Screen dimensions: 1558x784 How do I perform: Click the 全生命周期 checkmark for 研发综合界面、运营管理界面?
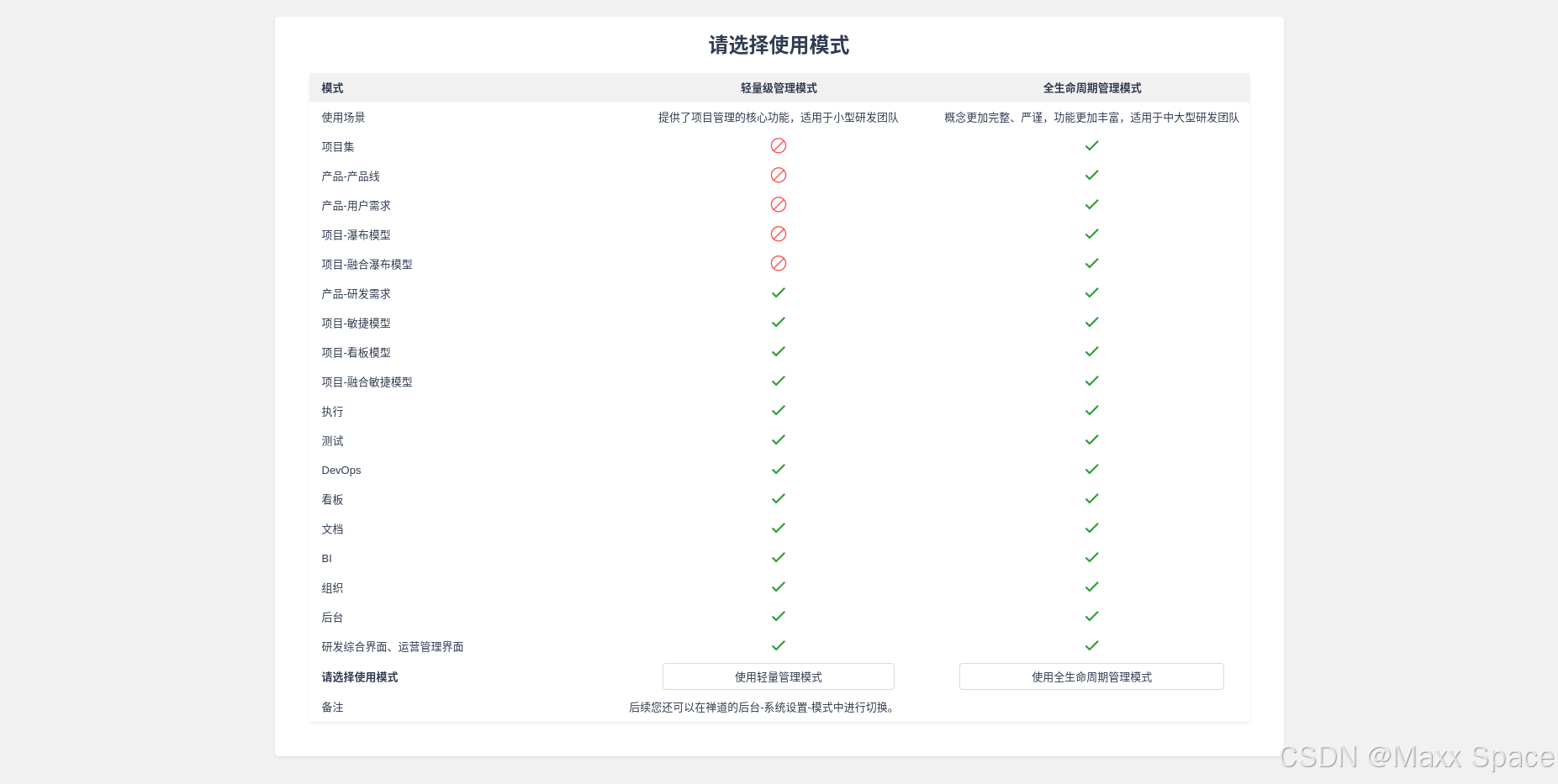1091,645
